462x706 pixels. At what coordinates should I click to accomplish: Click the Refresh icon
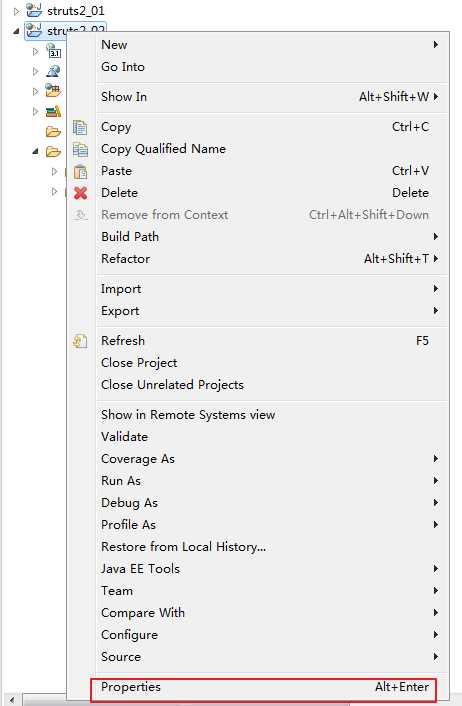pyautogui.click(x=80, y=341)
